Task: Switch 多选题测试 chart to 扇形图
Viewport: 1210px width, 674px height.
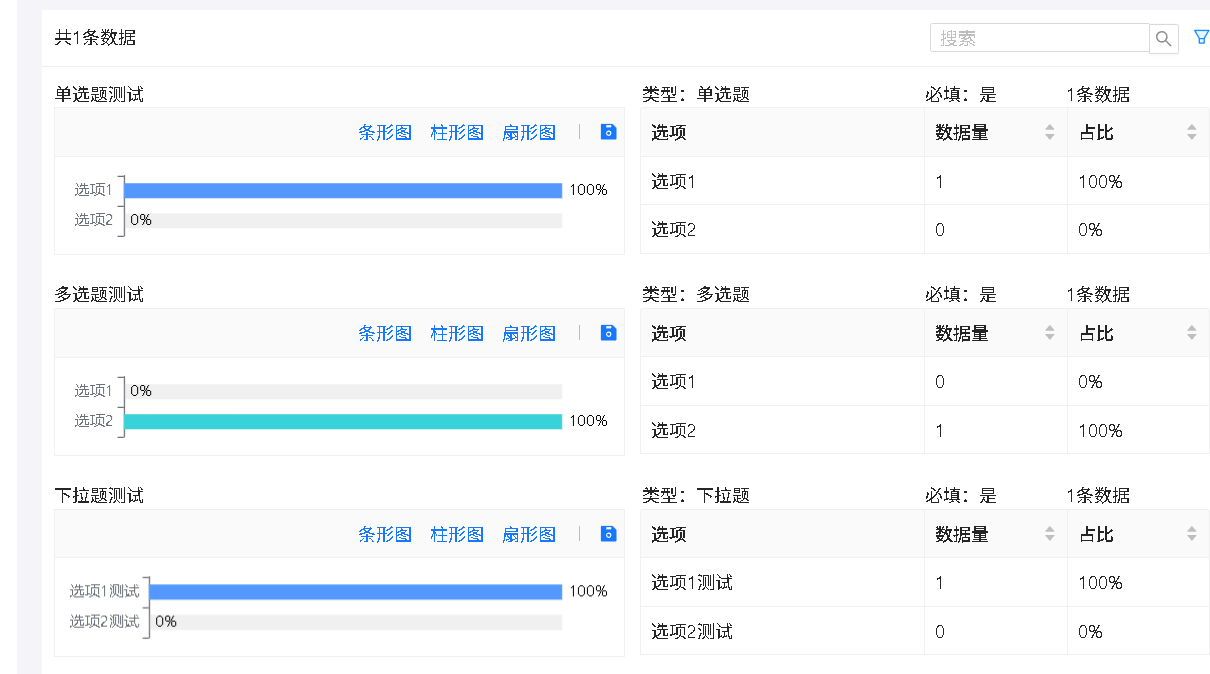Action: coord(529,333)
